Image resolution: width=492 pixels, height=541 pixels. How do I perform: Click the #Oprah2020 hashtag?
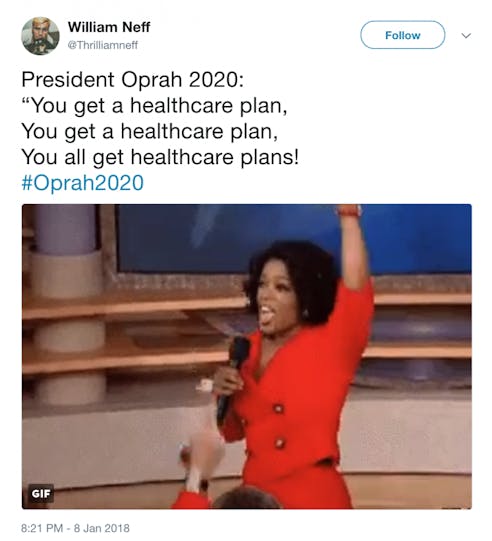coord(82,183)
